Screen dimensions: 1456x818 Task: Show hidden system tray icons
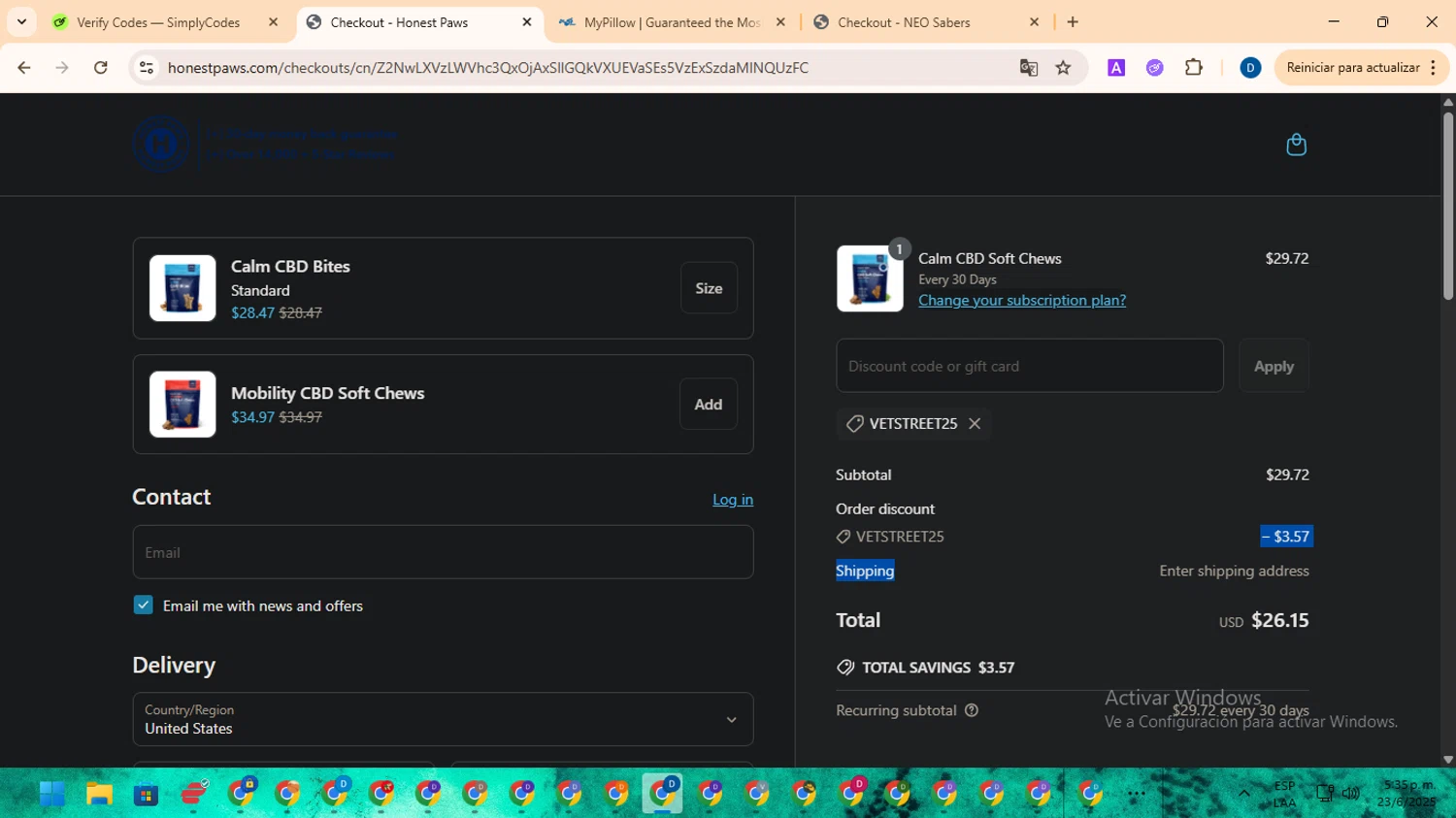pos(1243,793)
